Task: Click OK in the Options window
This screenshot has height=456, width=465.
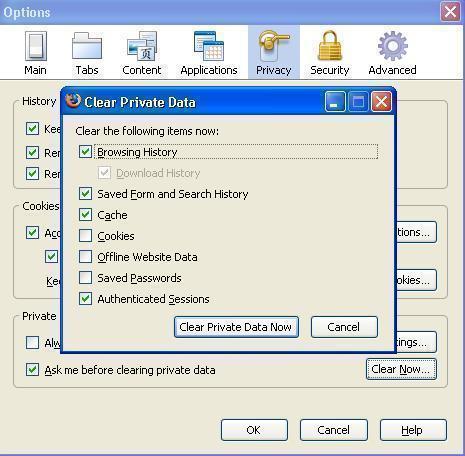Action: click(254, 430)
